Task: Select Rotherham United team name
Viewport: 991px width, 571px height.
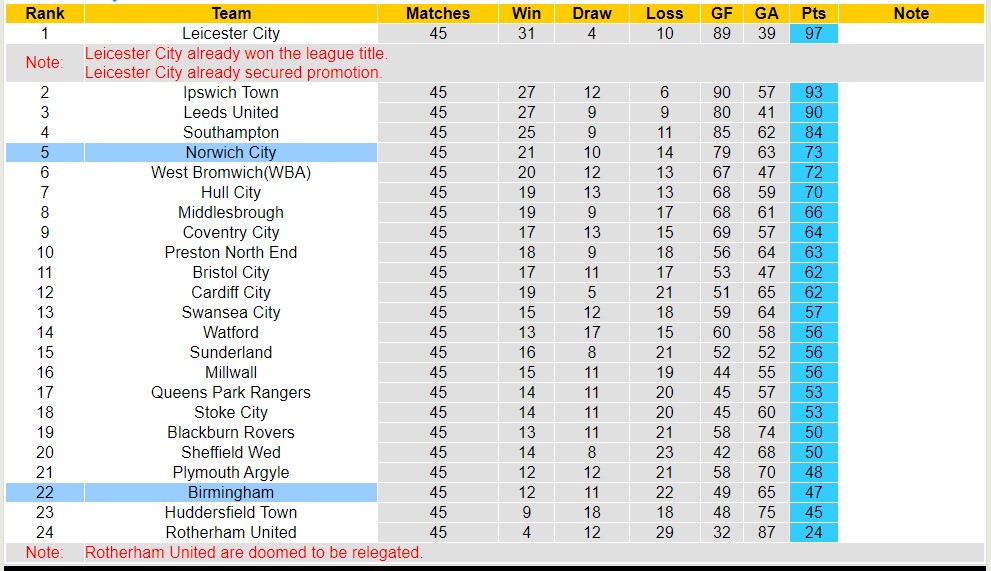Action: 231,532
